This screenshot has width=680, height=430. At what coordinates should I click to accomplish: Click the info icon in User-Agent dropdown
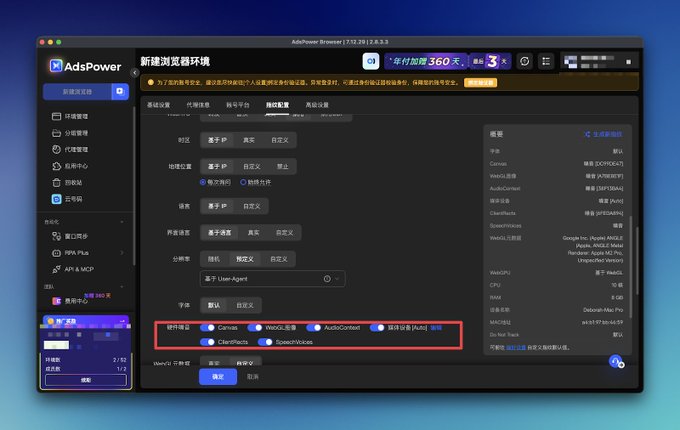click(327, 279)
